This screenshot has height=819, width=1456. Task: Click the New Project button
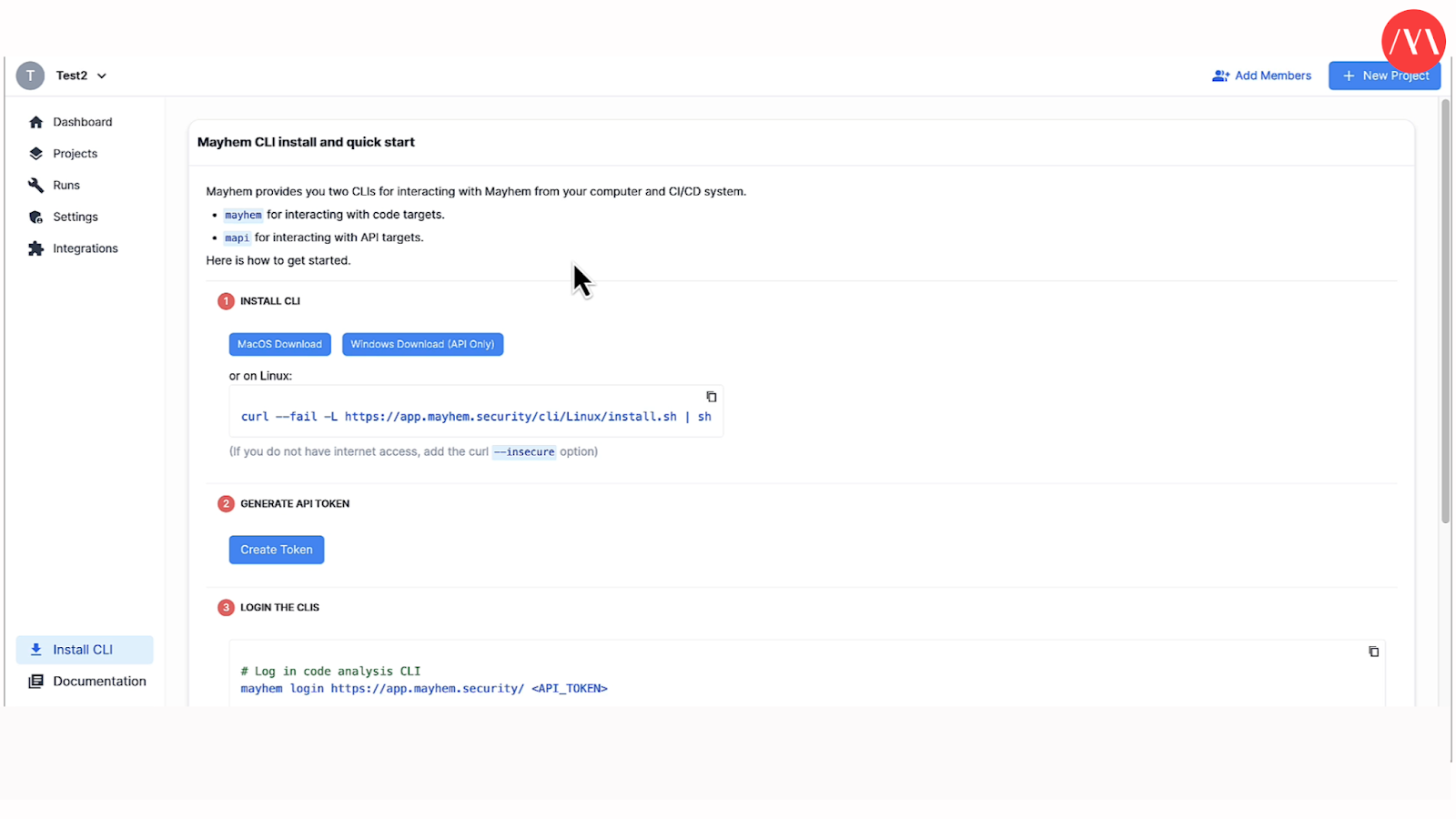(x=1384, y=76)
